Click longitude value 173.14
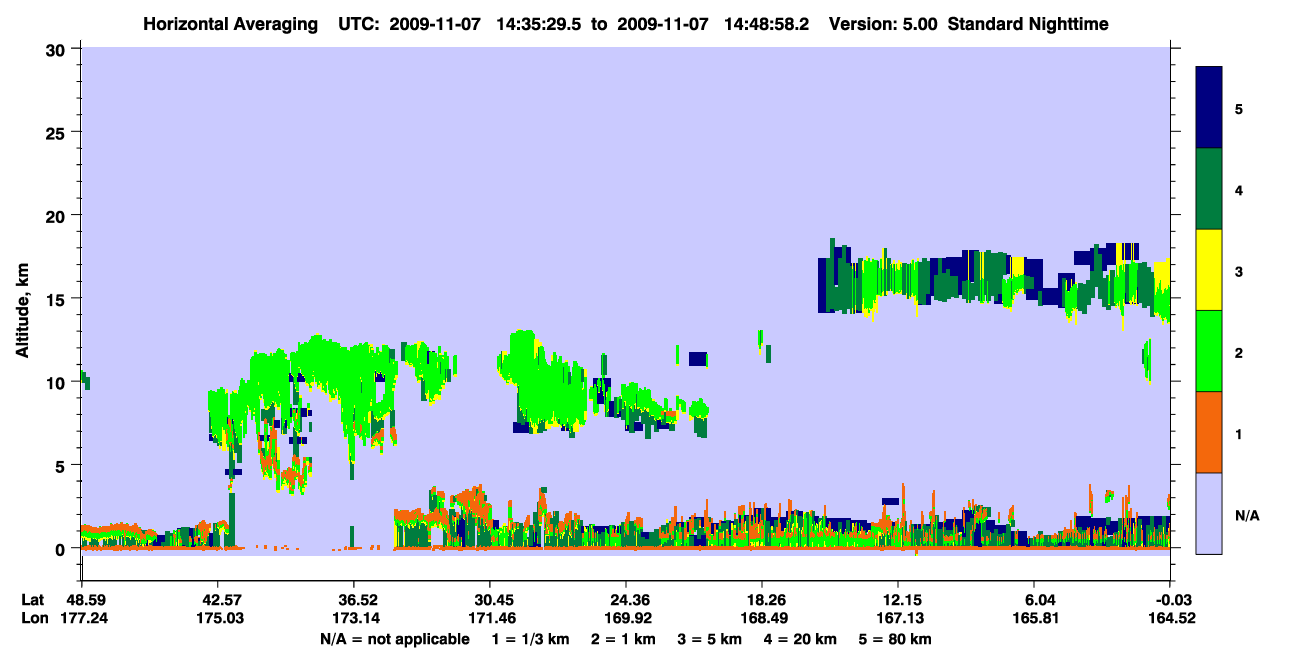1300x667 pixels. [x=355, y=618]
